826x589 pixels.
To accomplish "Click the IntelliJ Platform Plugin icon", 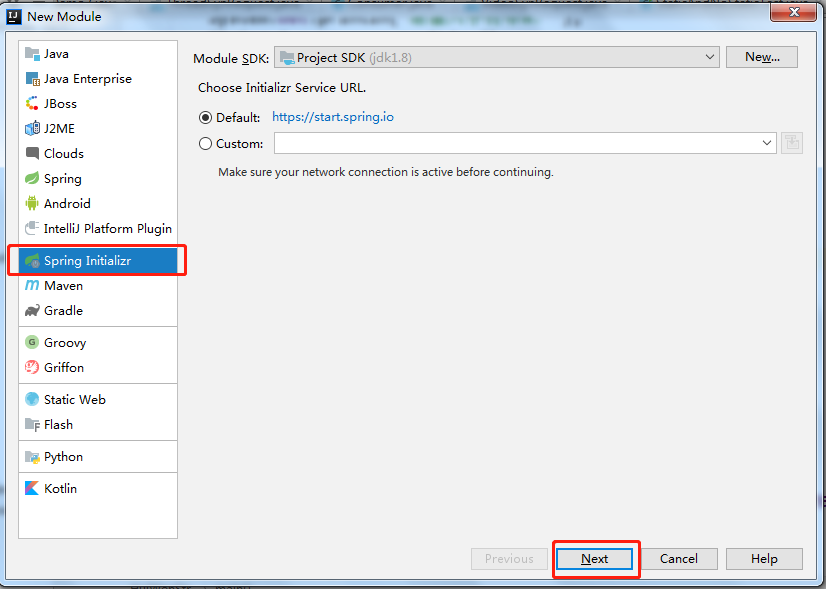I will 32,228.
